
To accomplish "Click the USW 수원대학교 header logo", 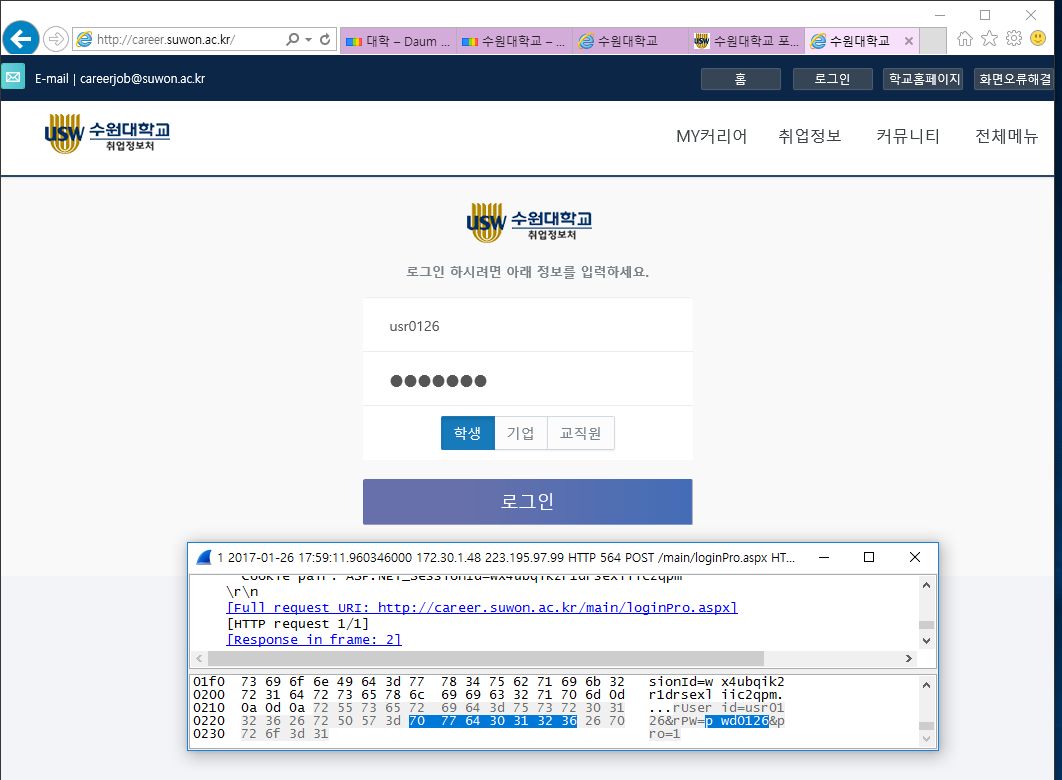I will click(x=107, y=133).
